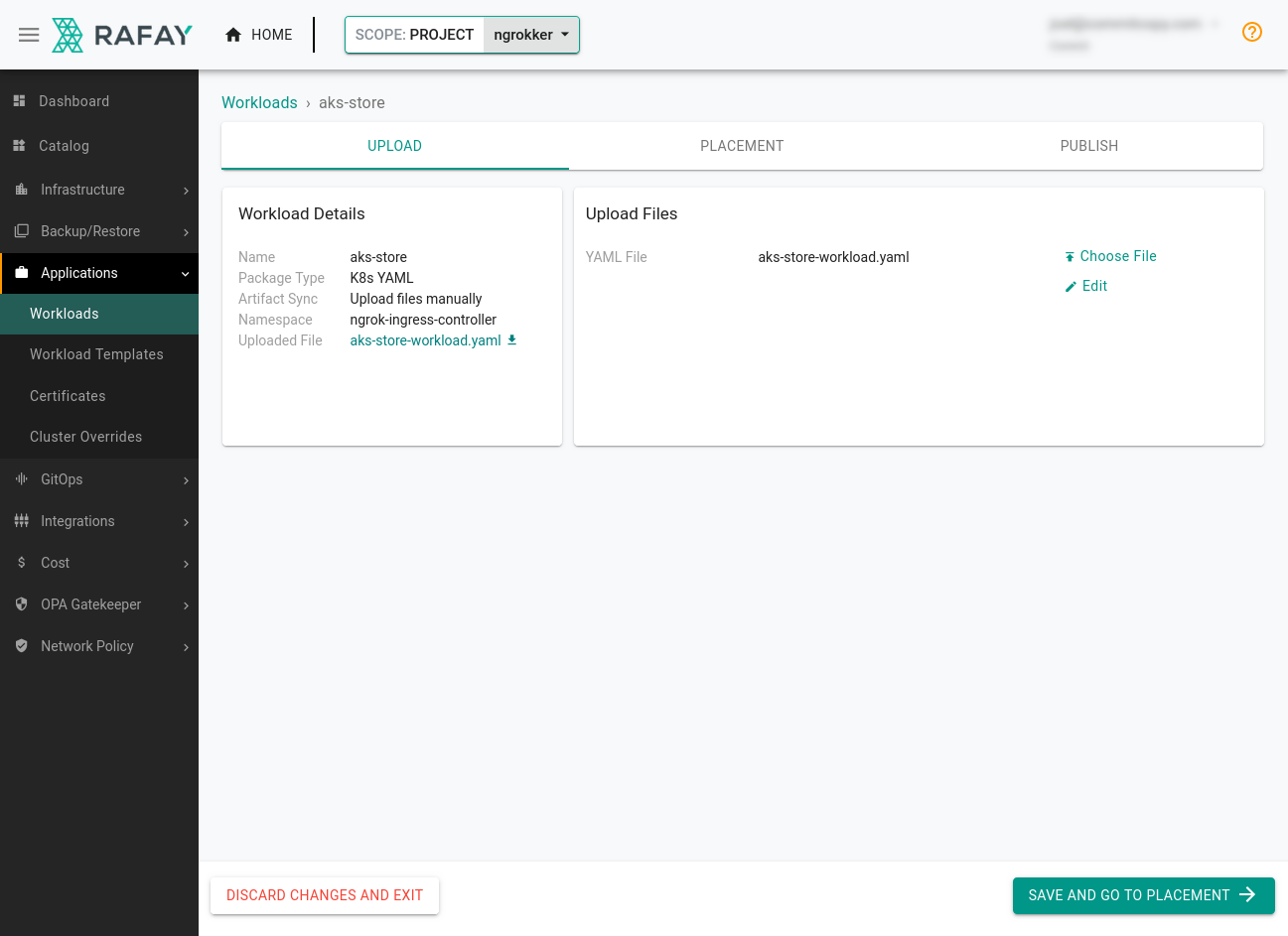
Task: Switch to the PLACEMENT tab
Action: [742, 145]
